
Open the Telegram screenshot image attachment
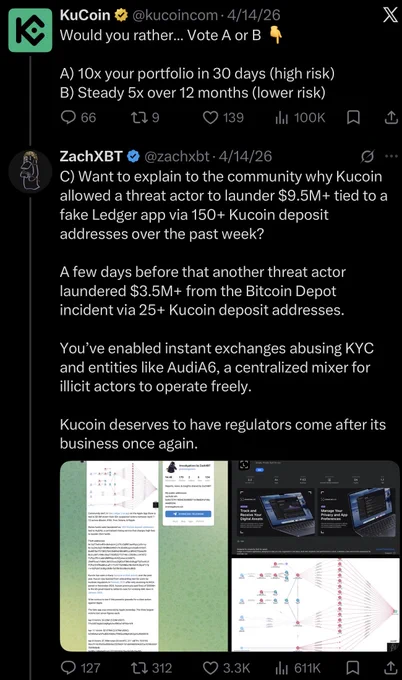pyautogui.click(x=144, y=556)
